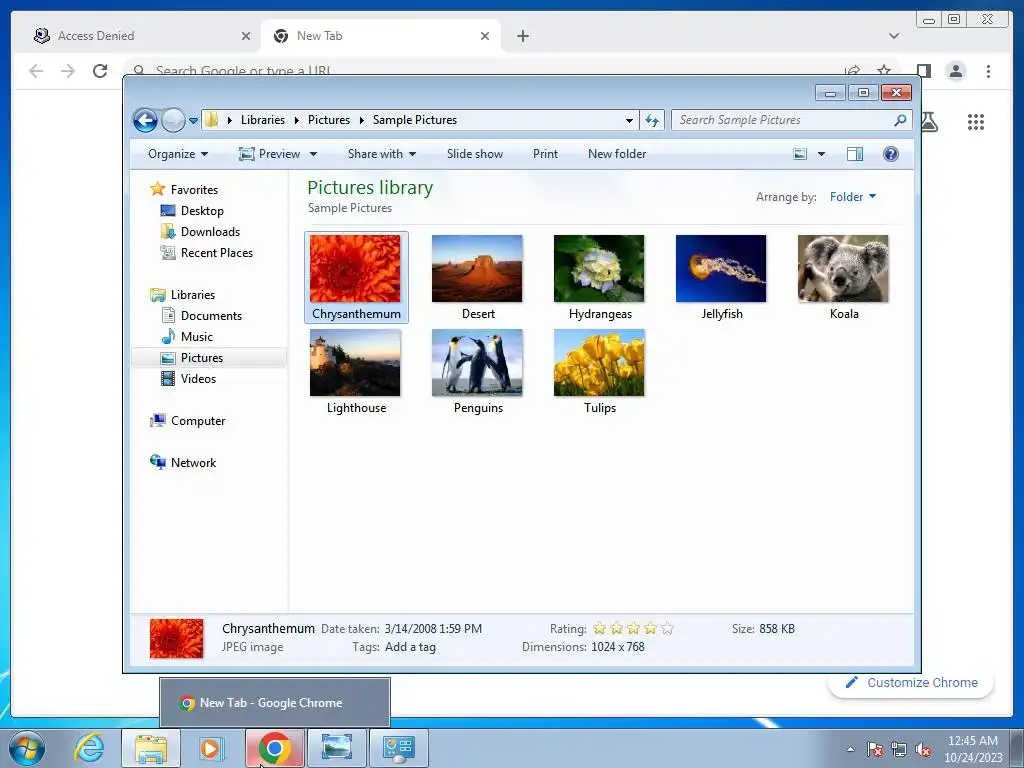Open the Share with menu
This screenshot has height=768, width=1024.
[x=381, y=154]
